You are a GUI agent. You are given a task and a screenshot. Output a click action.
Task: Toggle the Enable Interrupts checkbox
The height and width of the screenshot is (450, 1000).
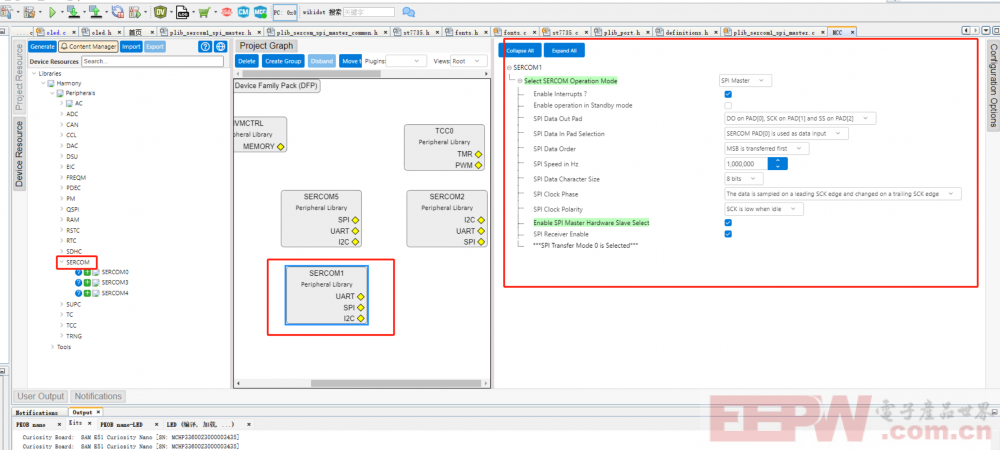tap(728, 94)
